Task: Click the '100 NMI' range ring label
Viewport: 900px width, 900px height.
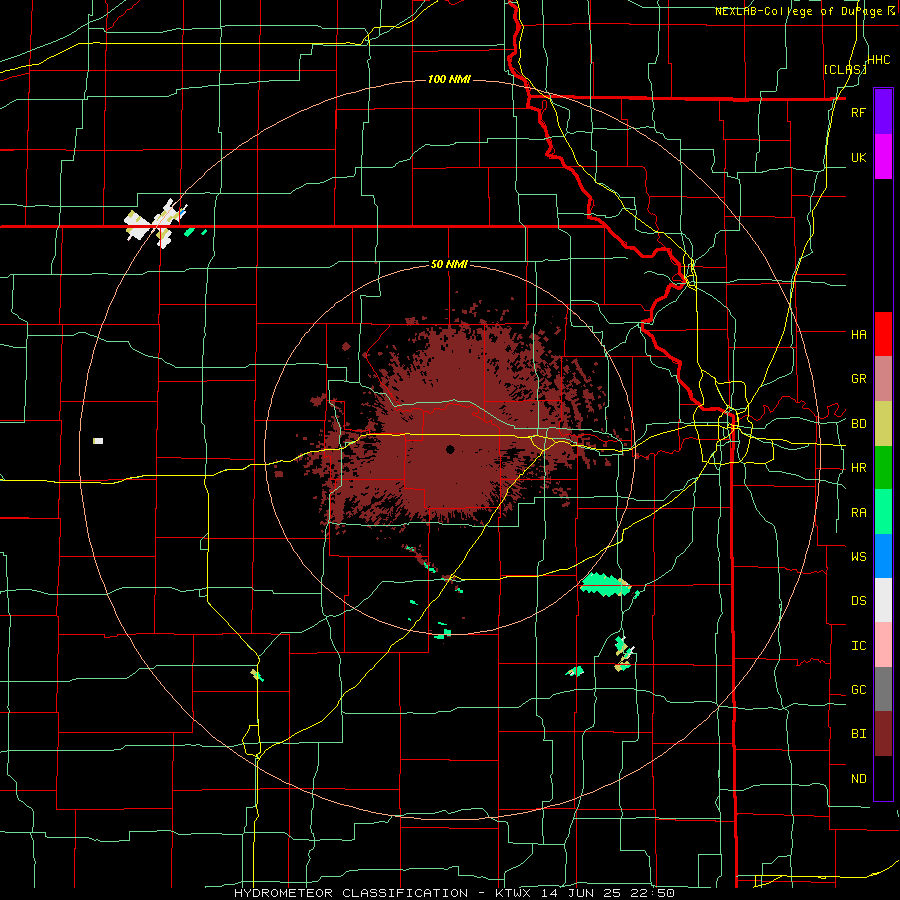Action: click(449, 79)
